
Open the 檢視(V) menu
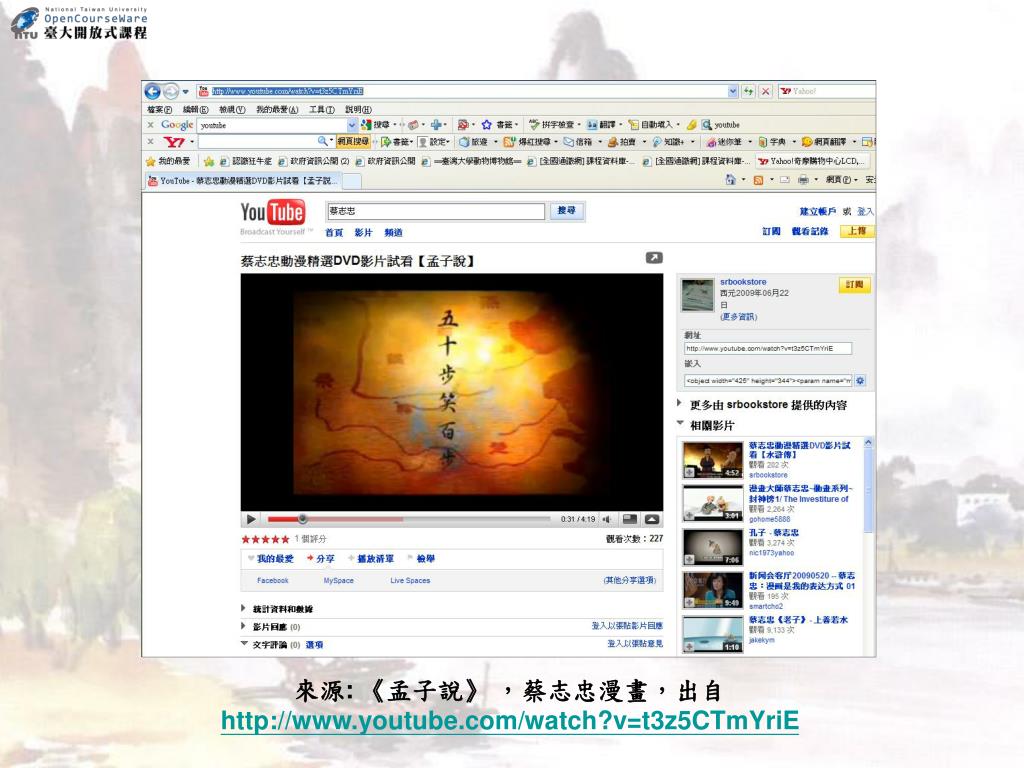232,110
